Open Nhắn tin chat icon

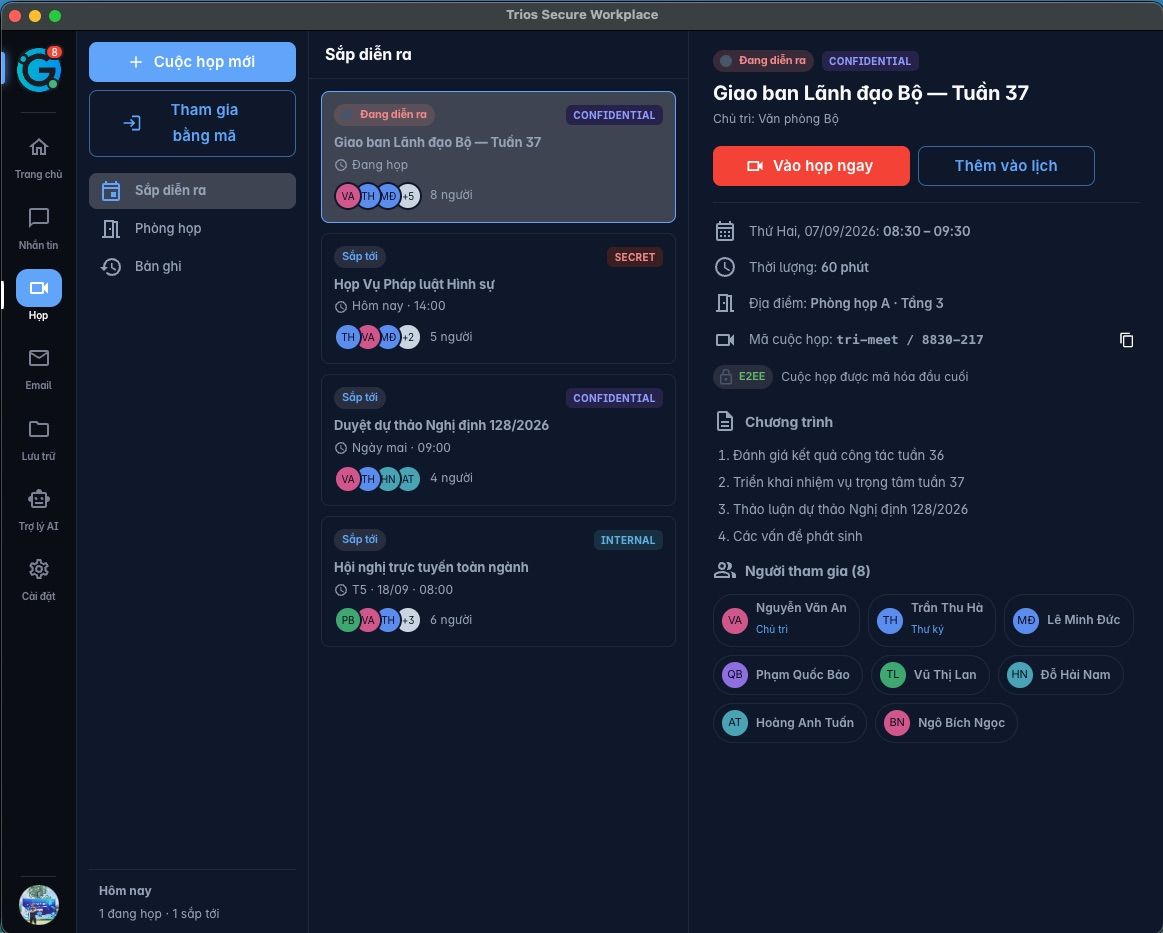coord(39,217)
